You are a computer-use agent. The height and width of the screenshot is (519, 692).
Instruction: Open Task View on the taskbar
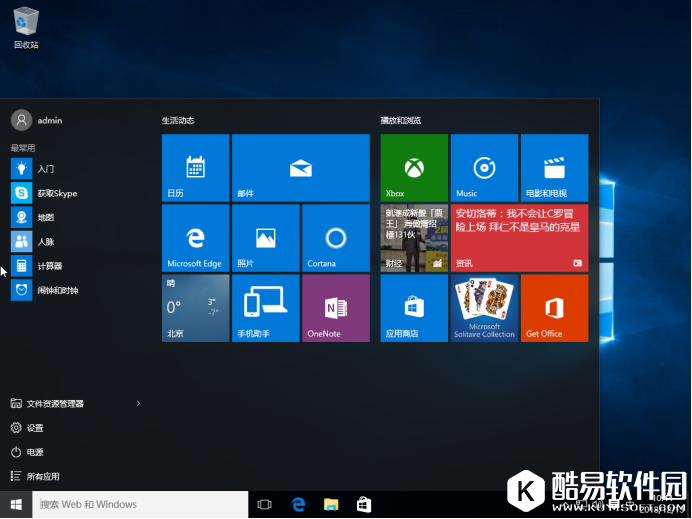pos(265,505)
